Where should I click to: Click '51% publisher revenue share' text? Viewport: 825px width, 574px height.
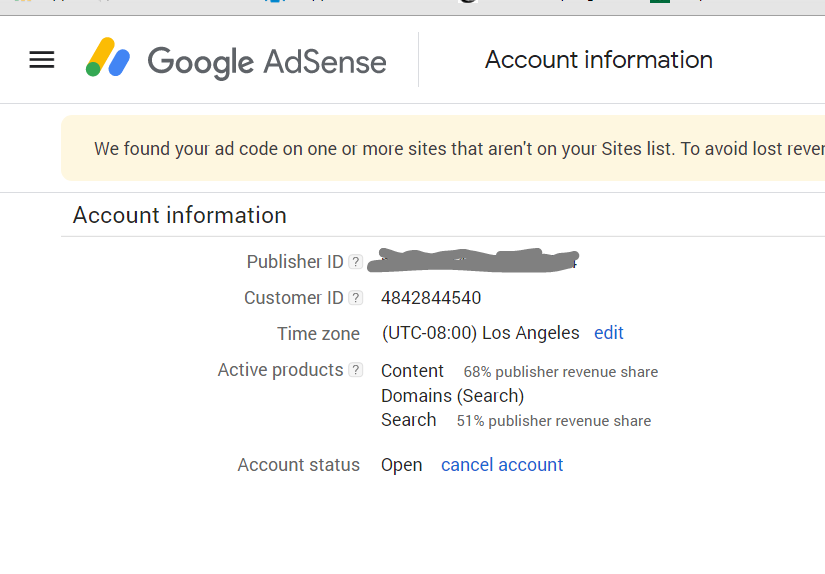click(x=554, y=421)
